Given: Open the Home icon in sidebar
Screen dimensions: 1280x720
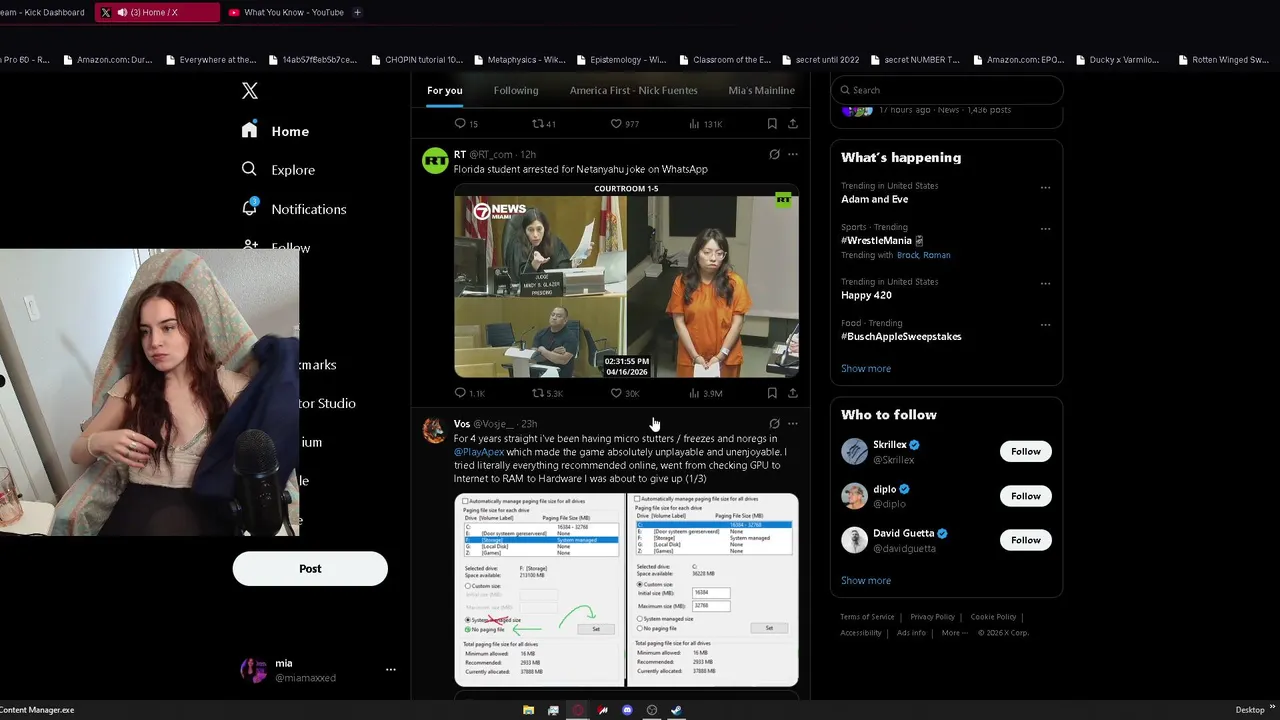Looking at the screenshot, I should (249, 130).
